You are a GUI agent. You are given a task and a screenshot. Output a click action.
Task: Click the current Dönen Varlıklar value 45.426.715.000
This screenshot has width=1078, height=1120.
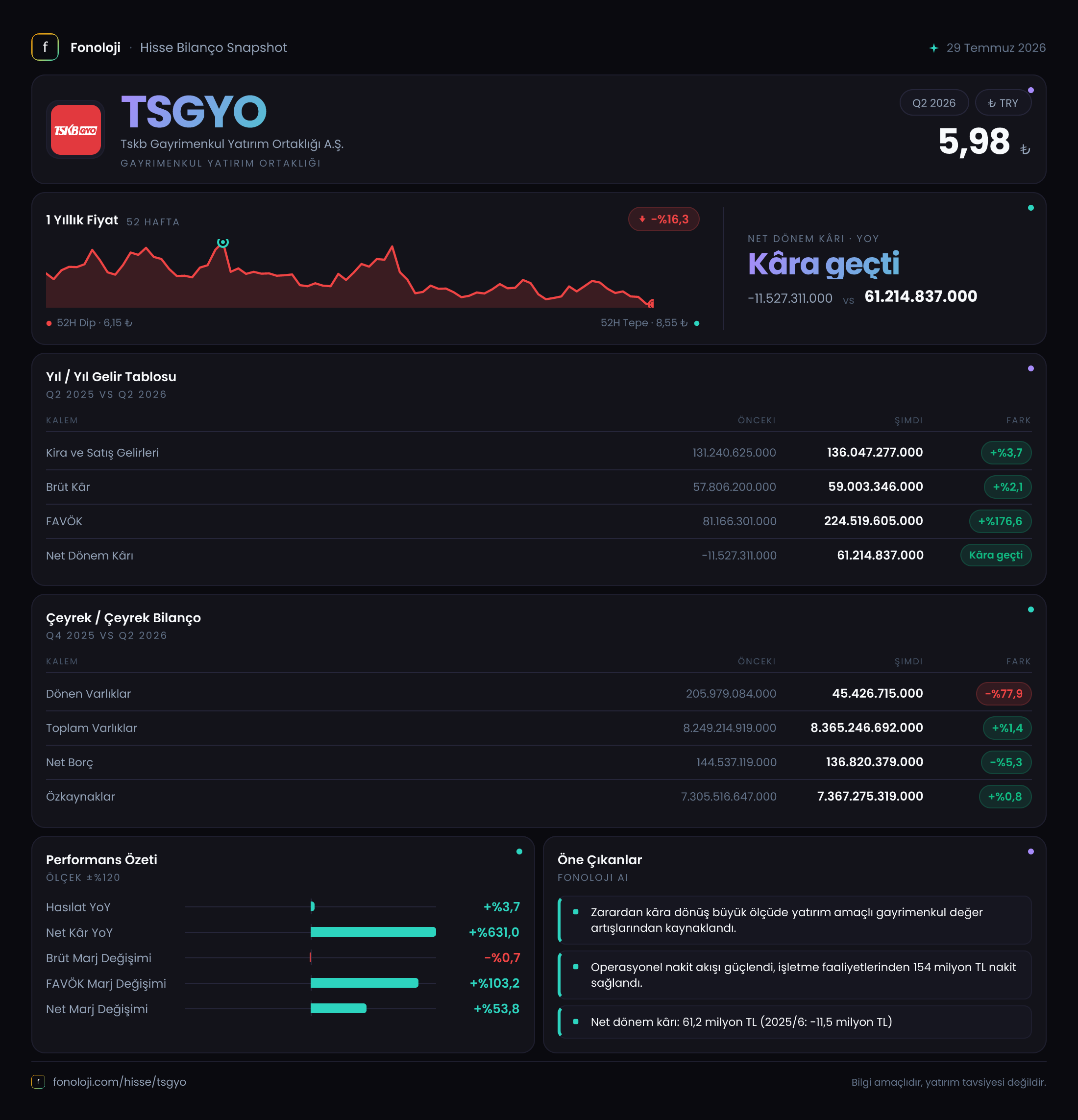(878, 694)
